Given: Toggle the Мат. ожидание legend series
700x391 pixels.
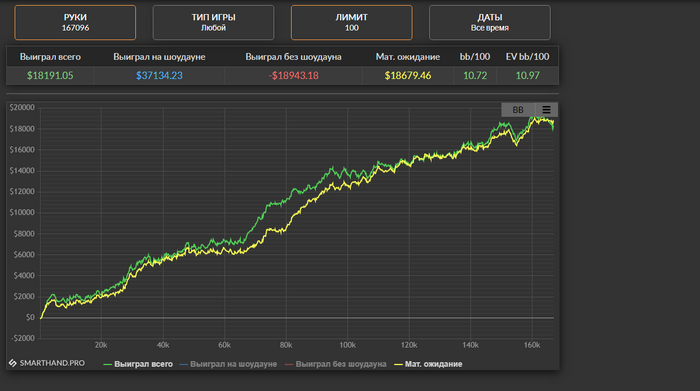Looking at the screenshot, I should click(428, 364).
